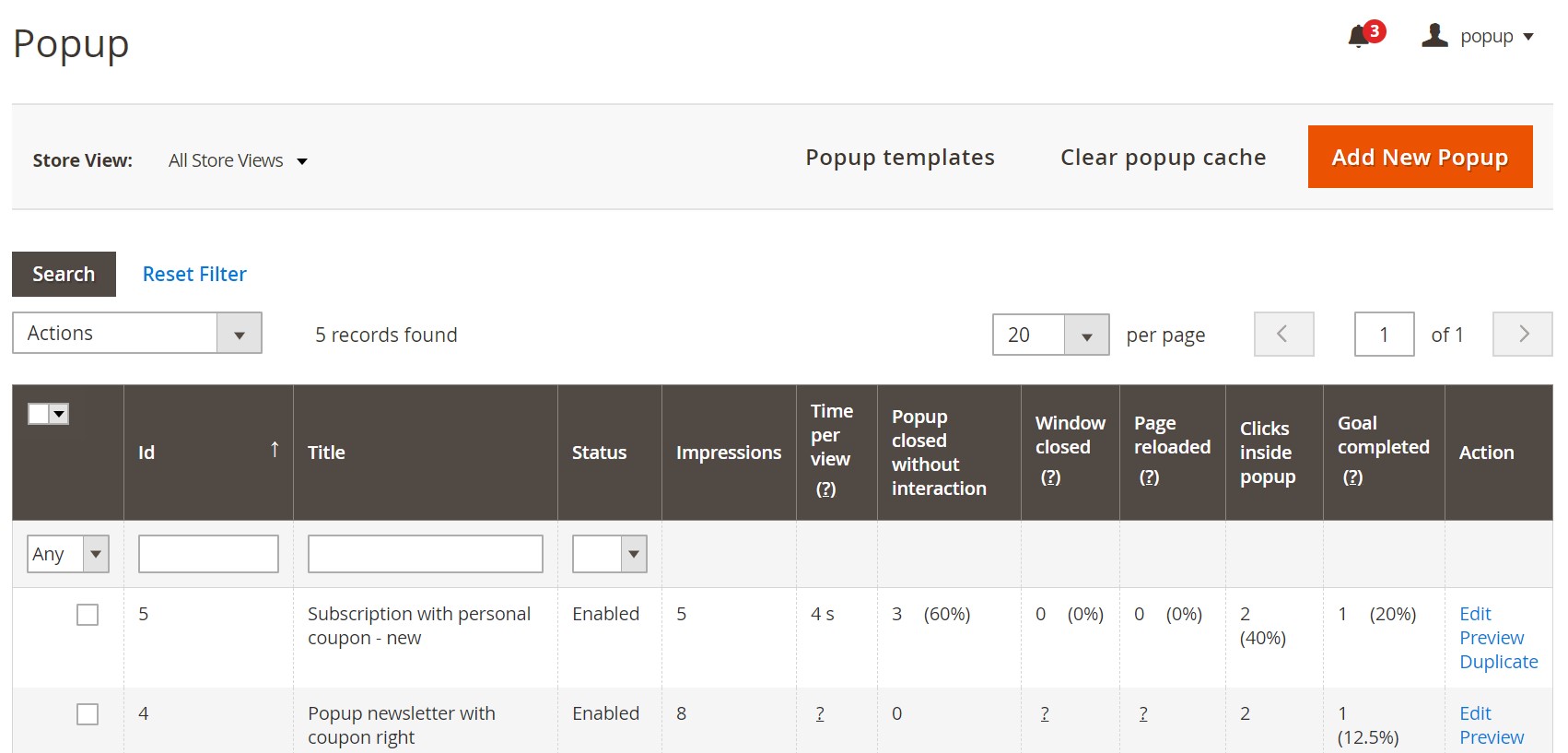Click the Window closed help question mark
Screen dimensions: 1568x753
[1050, 477]
